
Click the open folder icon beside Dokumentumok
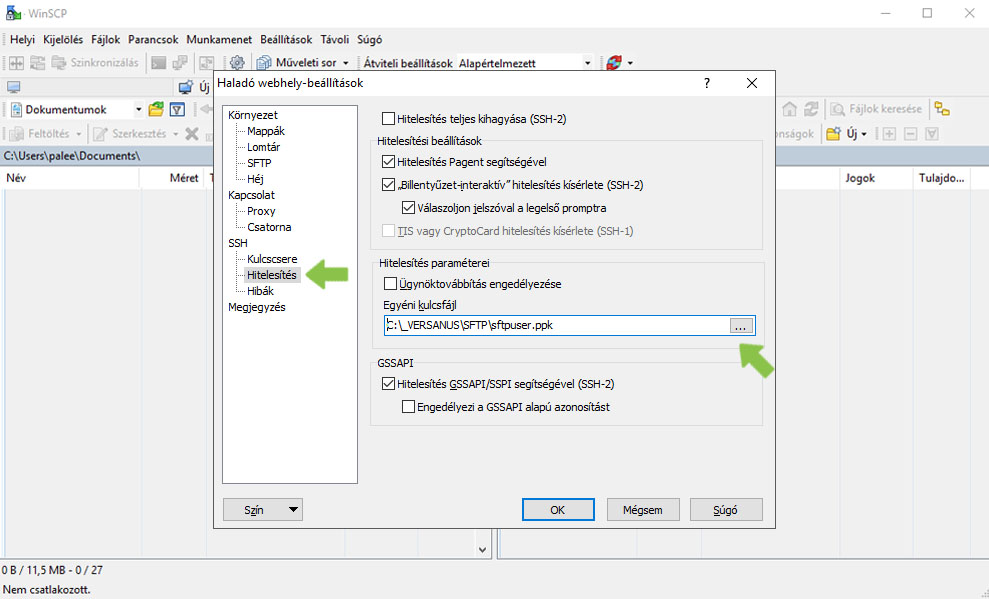tap(156, 110)
